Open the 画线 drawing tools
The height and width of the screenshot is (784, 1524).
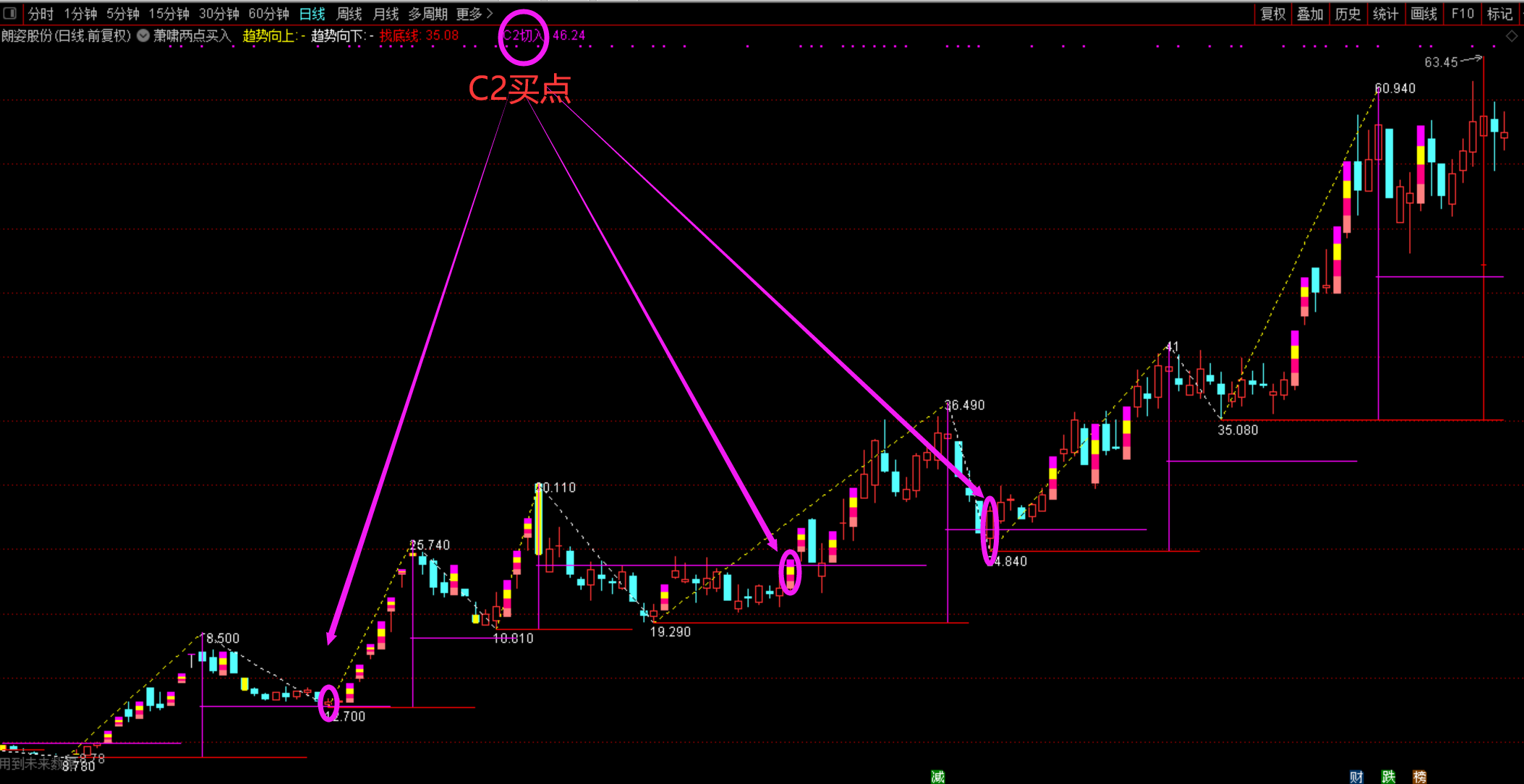pos(1423,14)
